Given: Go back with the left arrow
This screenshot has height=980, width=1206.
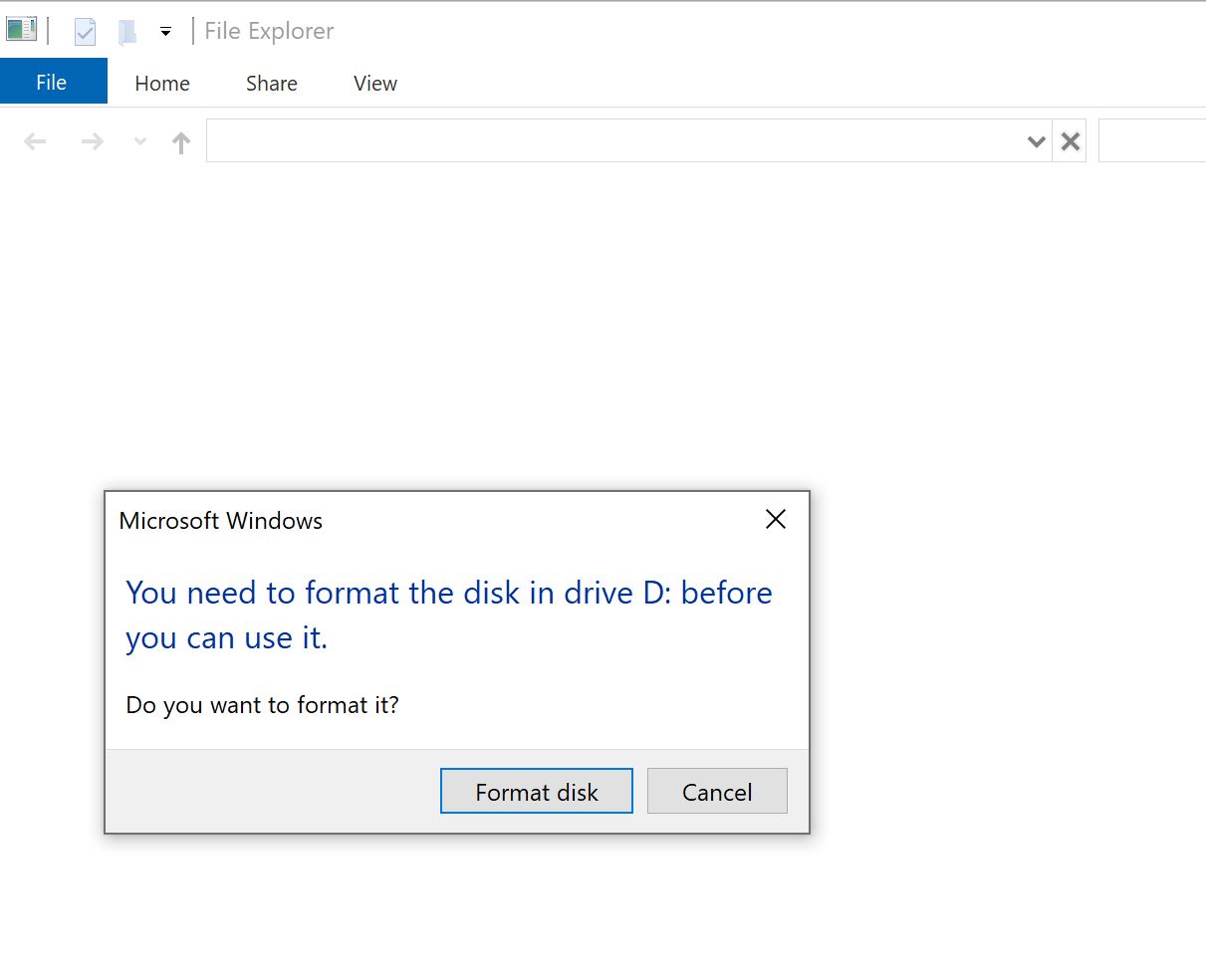Looking at the screenshot, I should pyautogui.click(x=36, y=142).
